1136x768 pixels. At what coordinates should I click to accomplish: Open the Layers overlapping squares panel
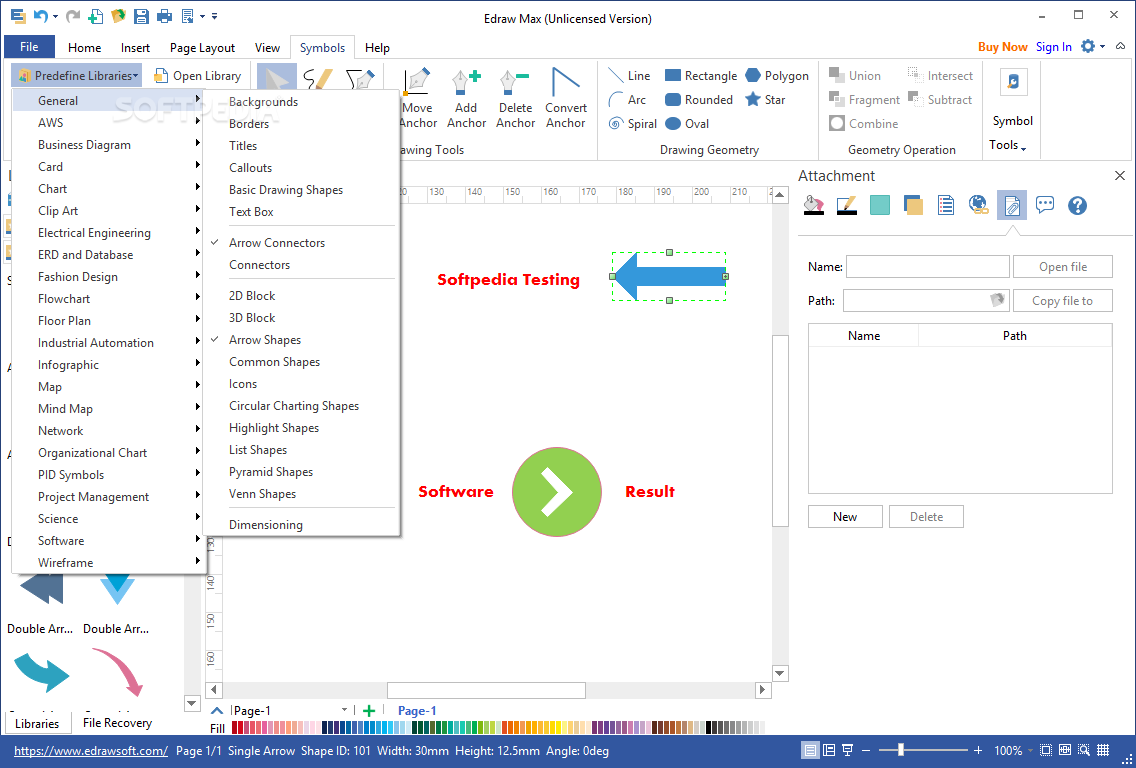coord(913,206)
